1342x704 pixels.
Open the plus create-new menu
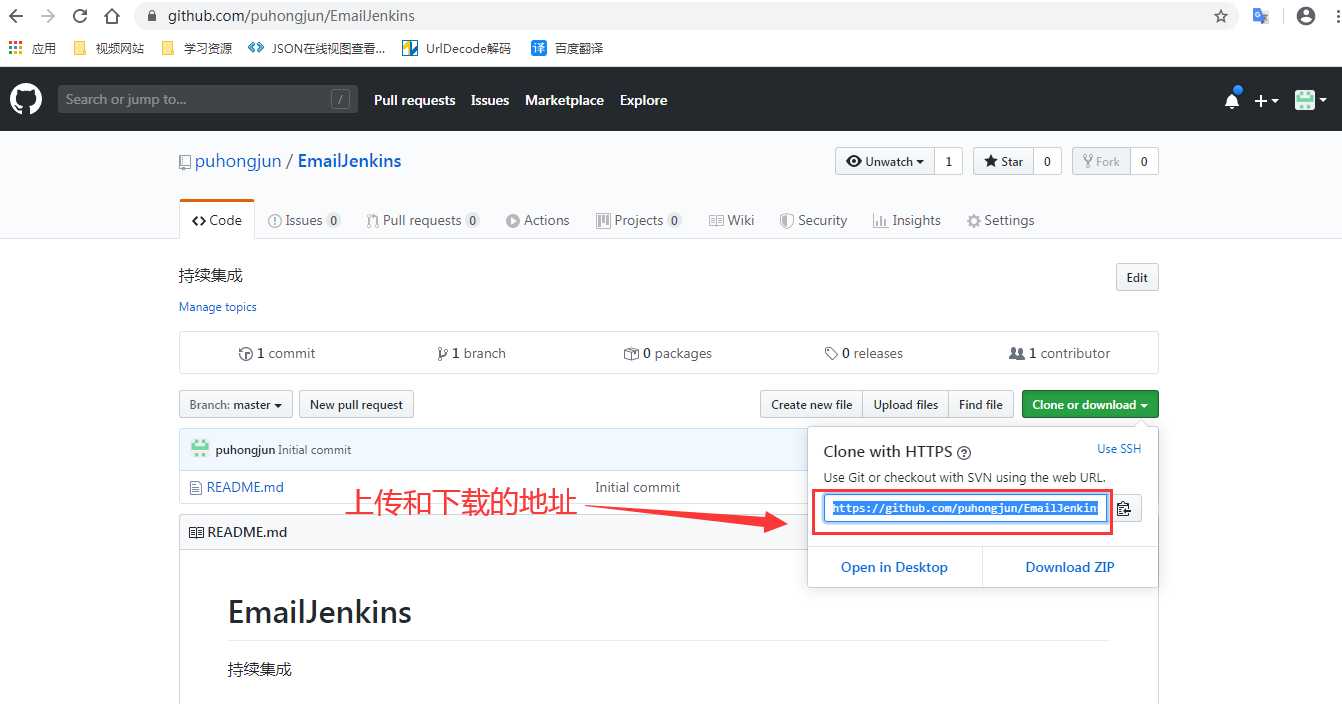(1266, 100)
